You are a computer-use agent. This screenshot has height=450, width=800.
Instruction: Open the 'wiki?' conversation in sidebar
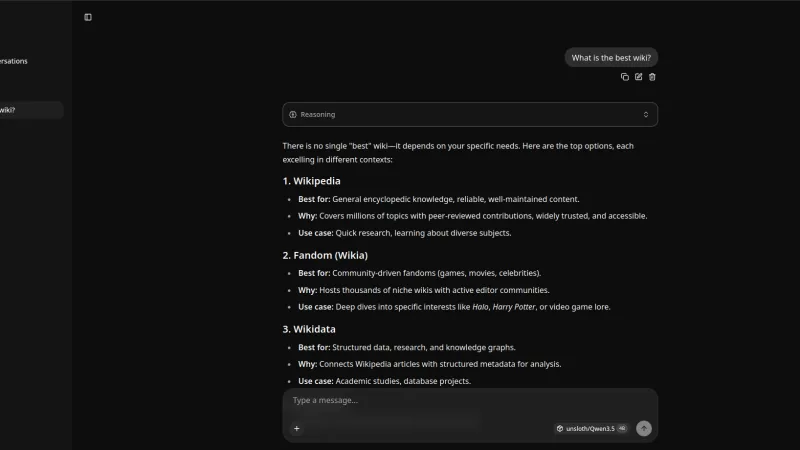31,110
